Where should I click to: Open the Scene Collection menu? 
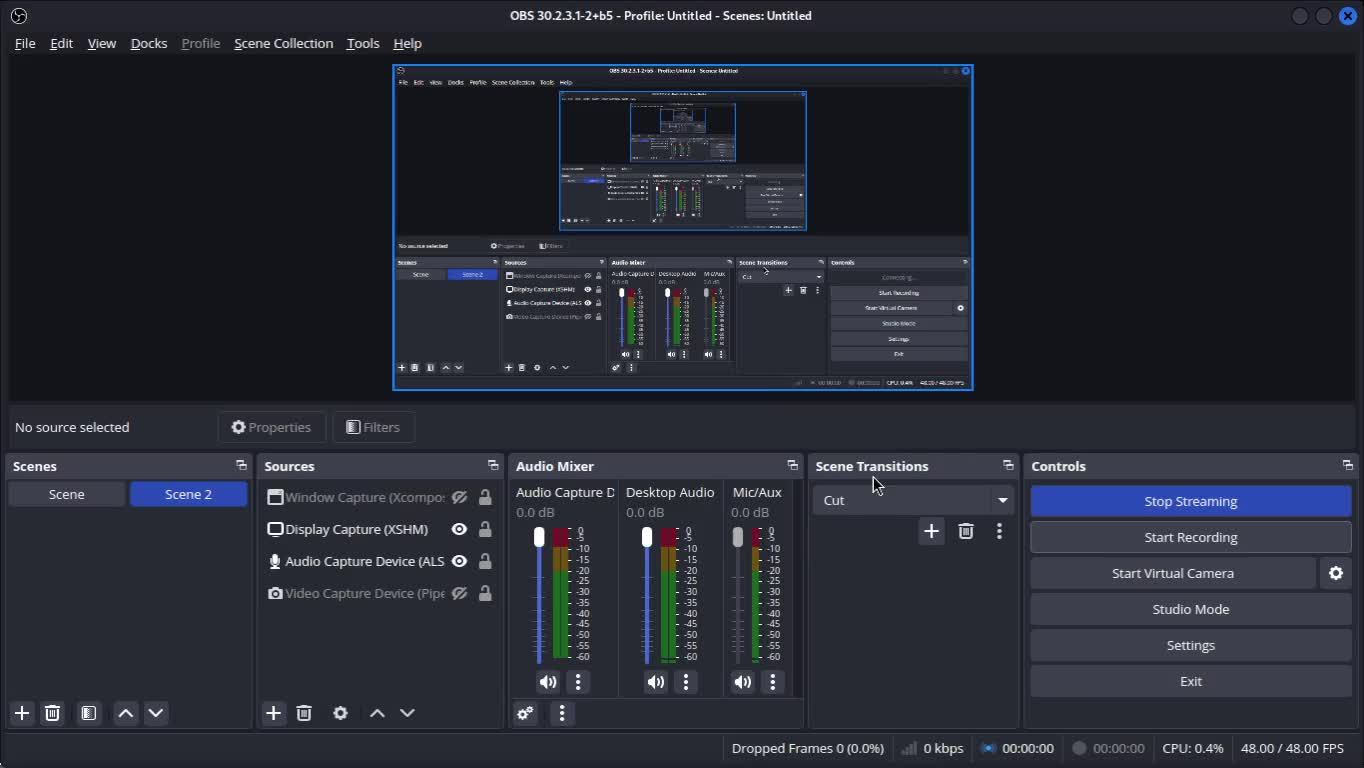(x=283, y=43)
